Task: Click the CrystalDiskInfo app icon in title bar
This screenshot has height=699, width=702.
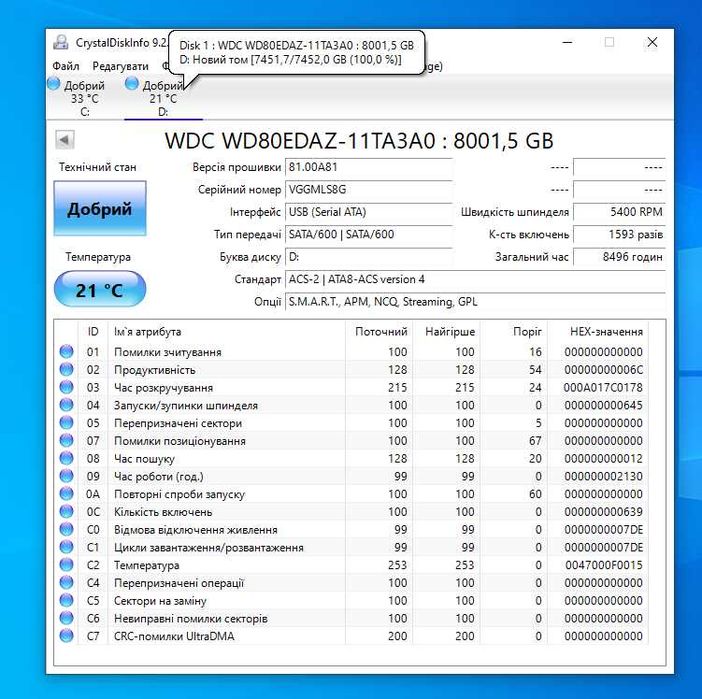Action: click(60, 43)
